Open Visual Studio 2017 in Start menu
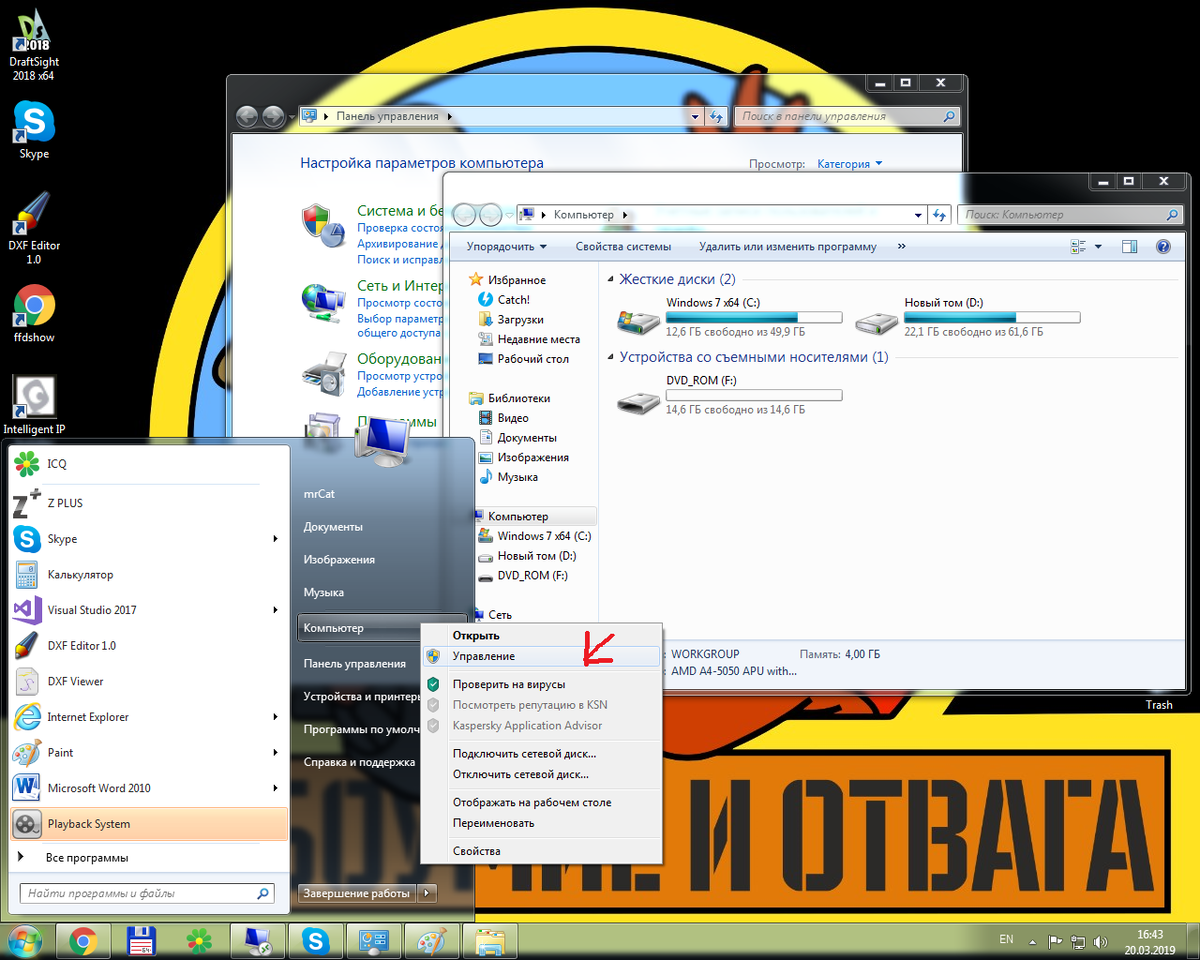The width and height of the screenshot is (1200, 960). pos(148,610)
